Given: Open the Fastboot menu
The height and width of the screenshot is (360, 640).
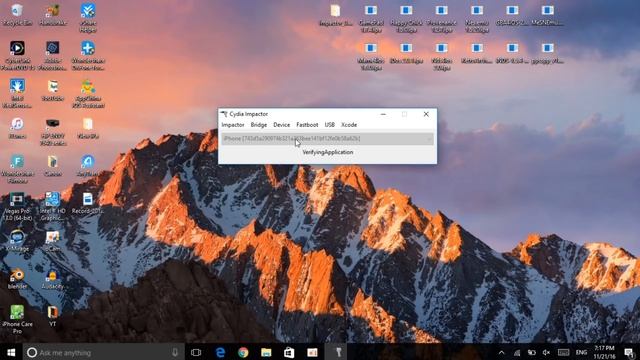Looking at the screenshot, I should click(x=307, y=125).
